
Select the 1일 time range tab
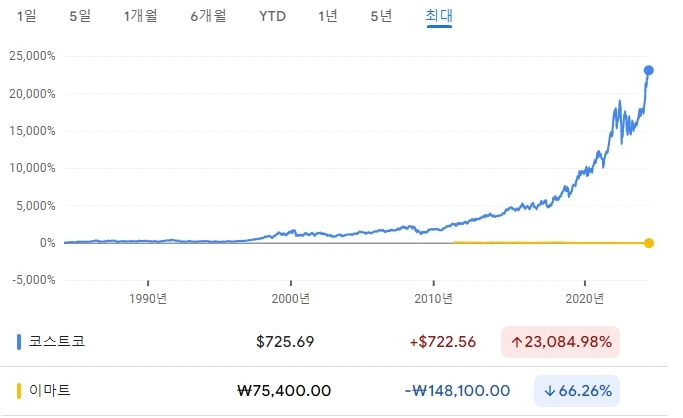tap(27, 16)
